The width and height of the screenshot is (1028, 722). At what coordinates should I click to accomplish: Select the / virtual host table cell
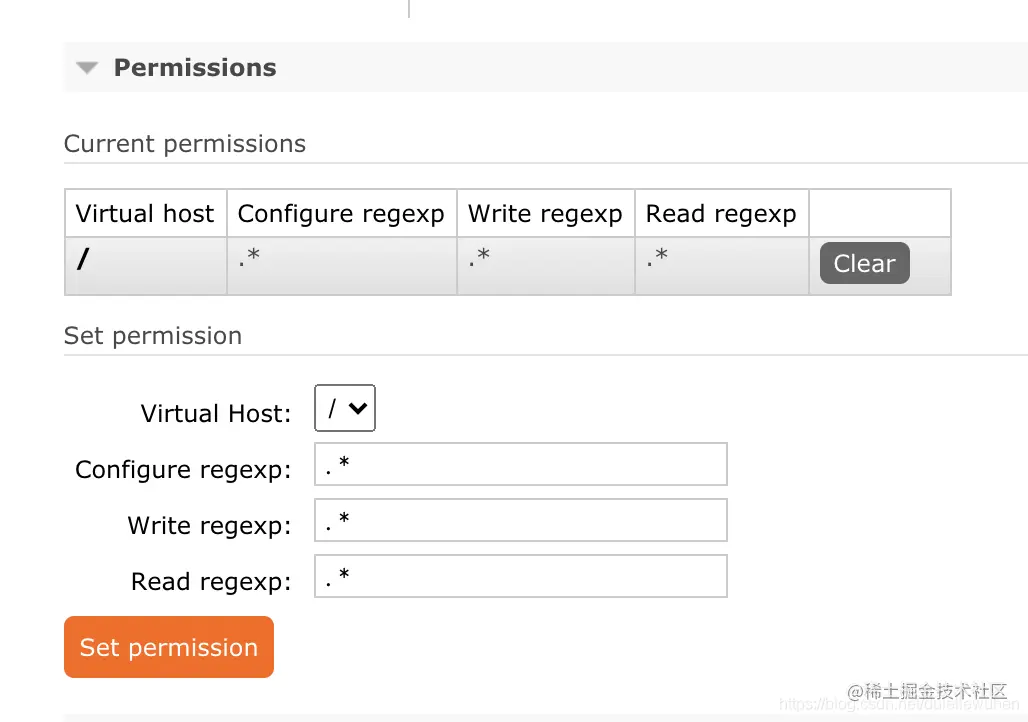coord(84,261)
